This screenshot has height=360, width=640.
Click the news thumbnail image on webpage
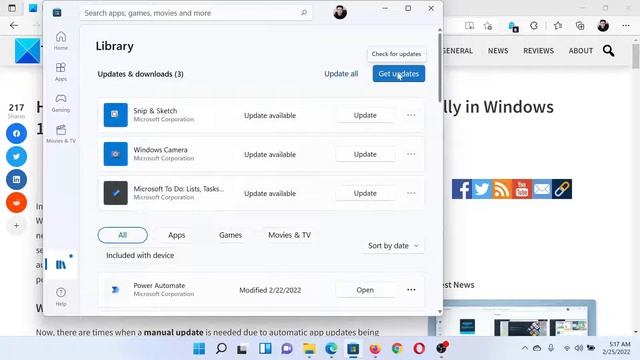pos(512,318)
